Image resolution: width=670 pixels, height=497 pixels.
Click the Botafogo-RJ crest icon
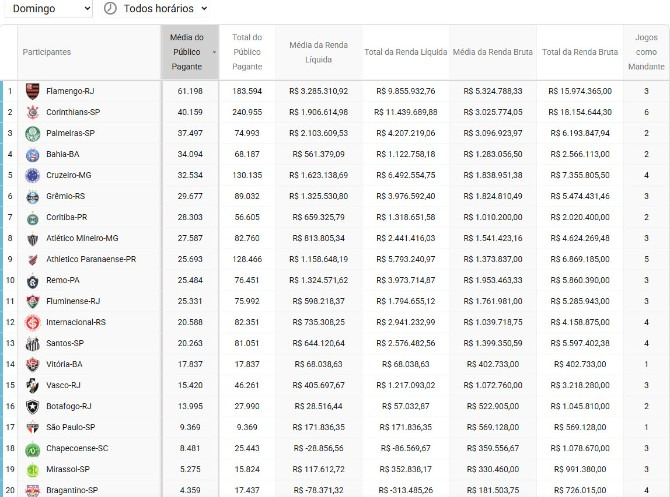(x=32, y=406)
